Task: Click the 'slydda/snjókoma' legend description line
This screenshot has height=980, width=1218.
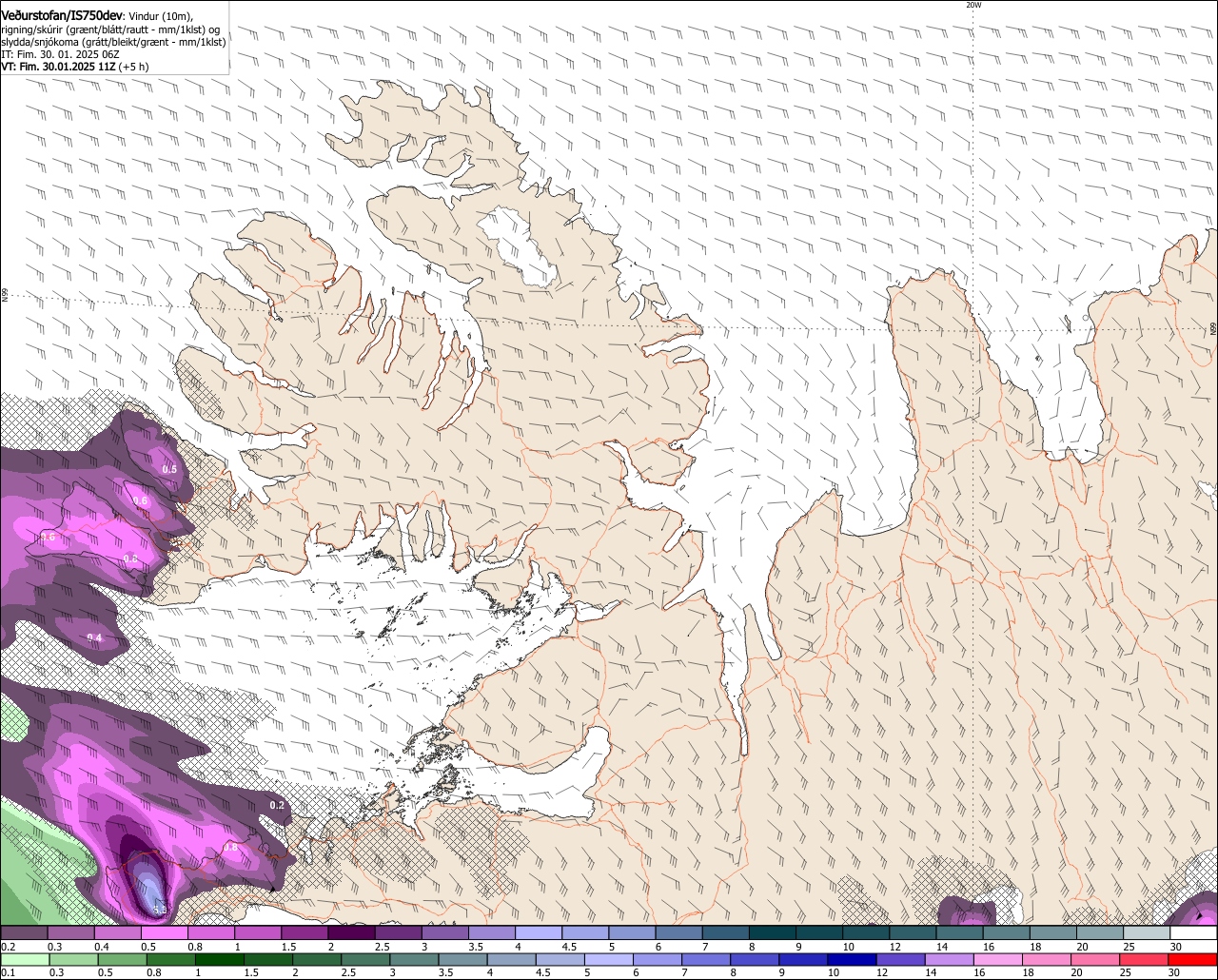Action: pyautogui.click(x=113, y=43)
